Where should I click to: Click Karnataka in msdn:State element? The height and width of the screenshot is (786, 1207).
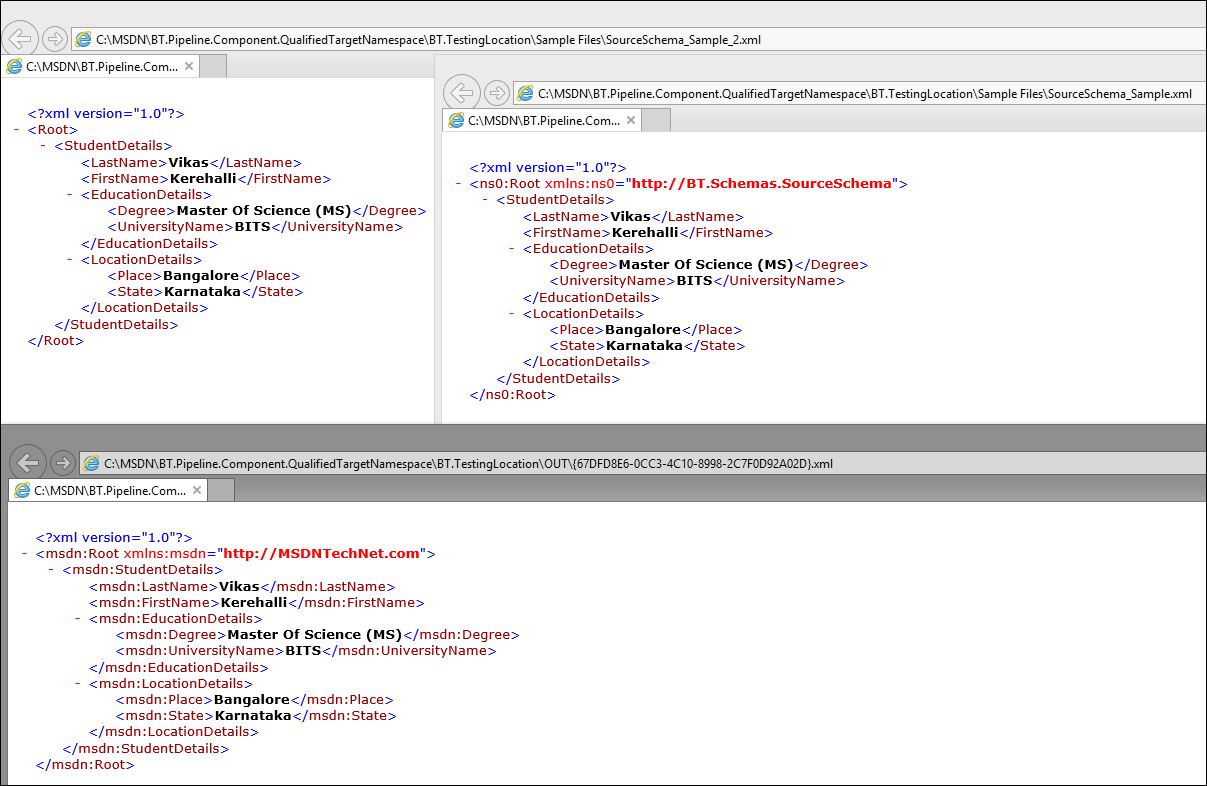click(x=252, y=716)
